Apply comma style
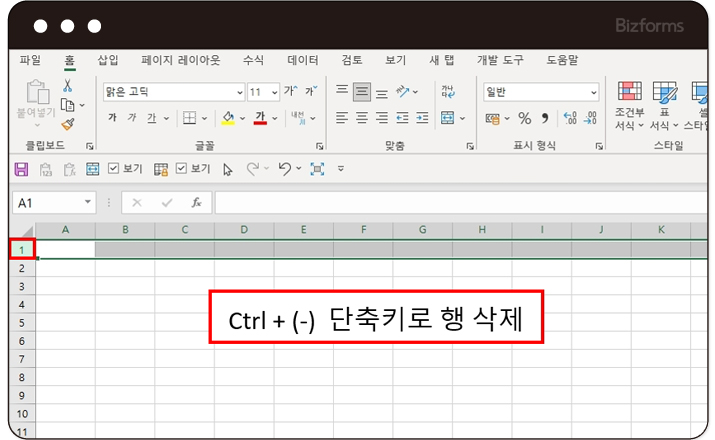715x440 pixels. pos(545,119)
